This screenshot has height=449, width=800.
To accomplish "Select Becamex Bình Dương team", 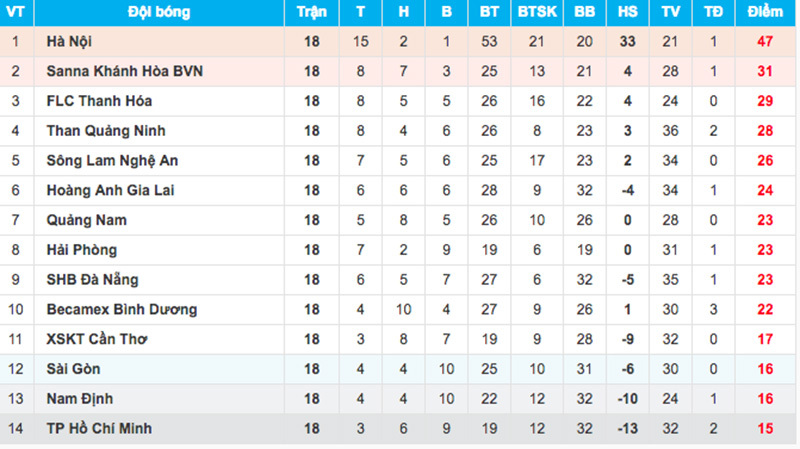I will click(122, 309).
